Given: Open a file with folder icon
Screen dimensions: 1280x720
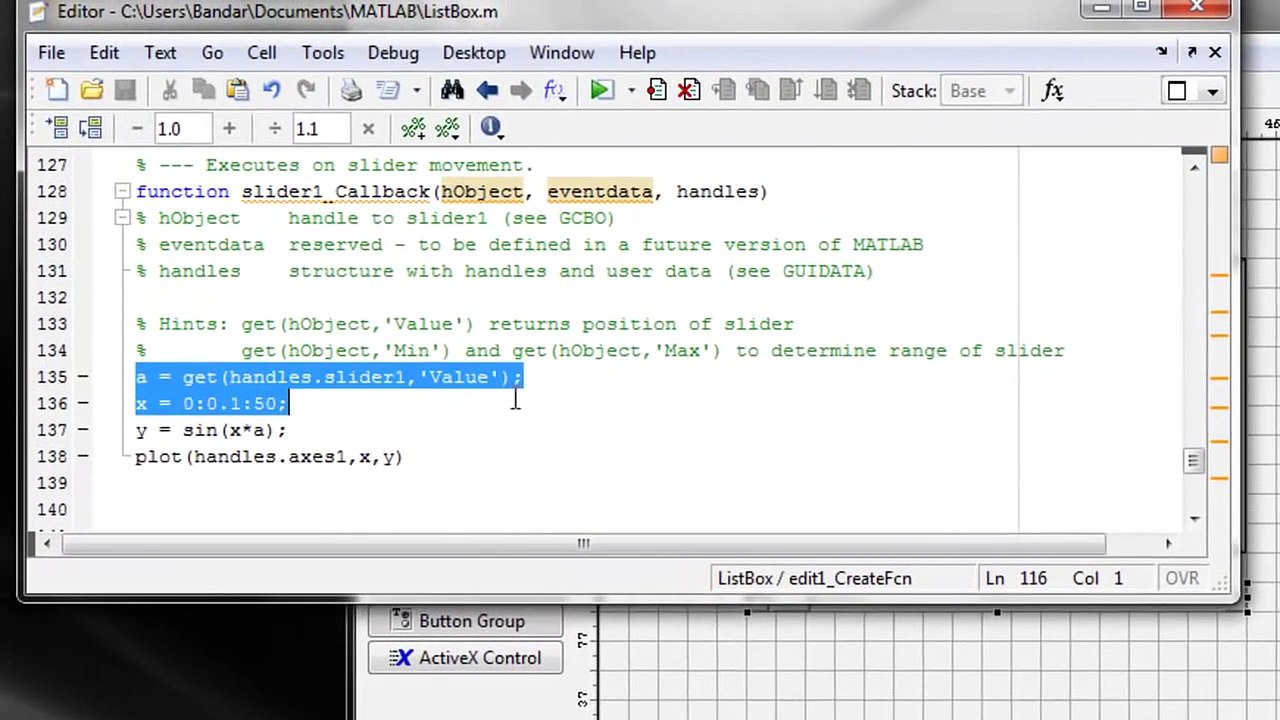Looking at the screenshot, I should point(91,91).
